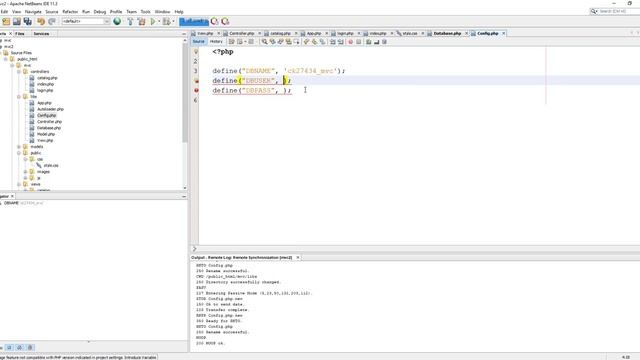640x360 pixels.
Task: Toggle the Highlight Search editor icon
Action: coord(288,42)
